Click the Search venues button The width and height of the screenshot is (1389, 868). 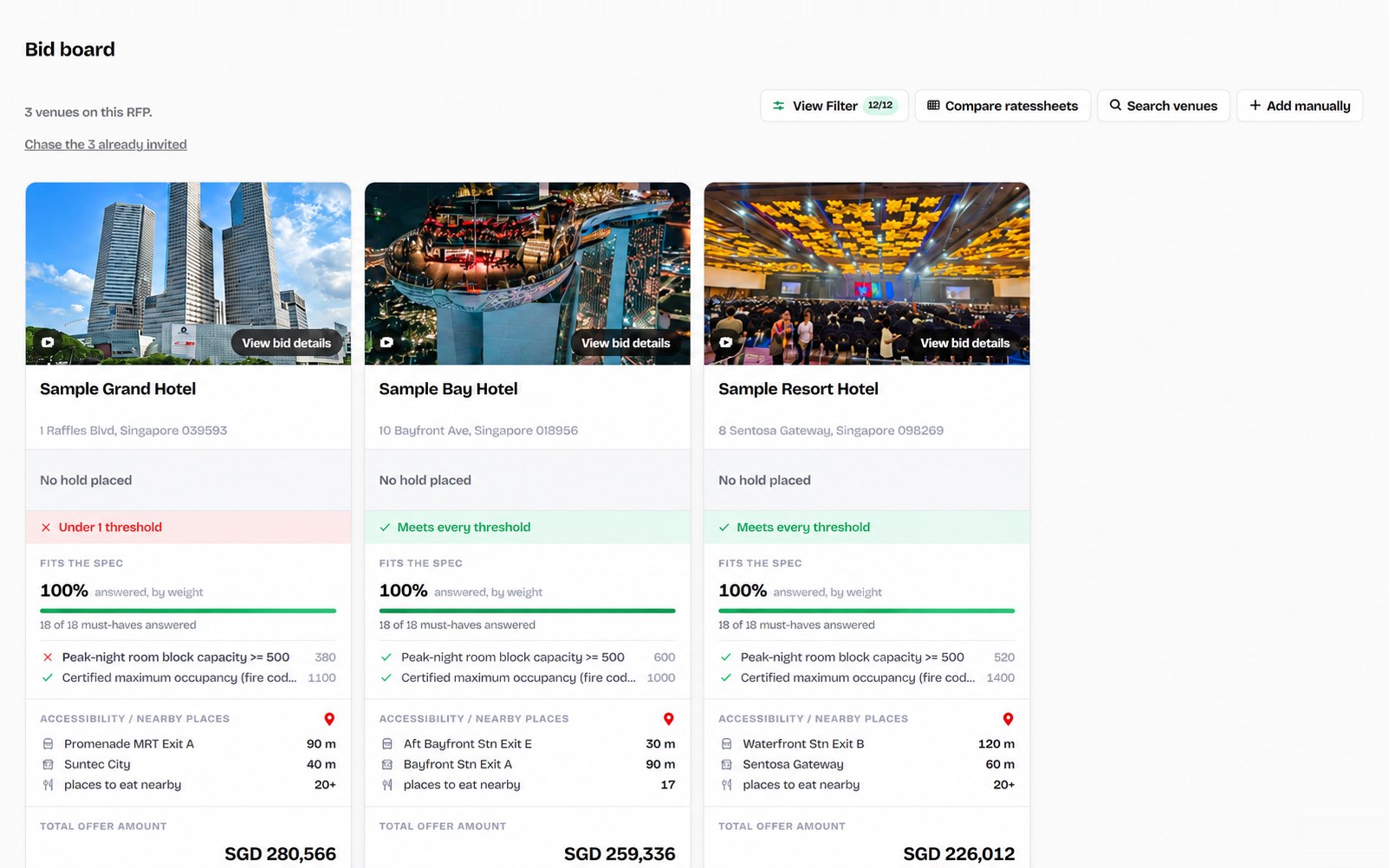(x=1163, y=106)
